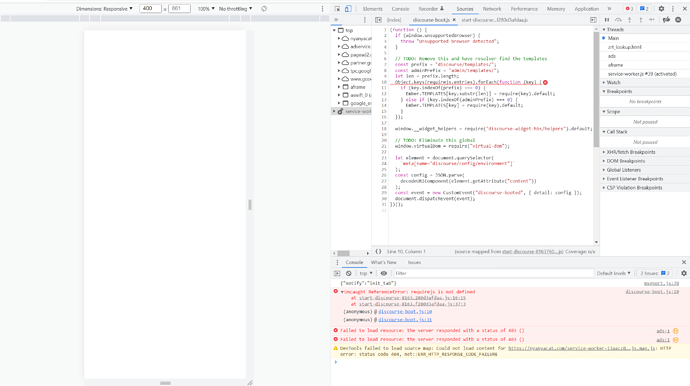Click Step out of current function
The height and width of the screenshot is (386, 690).
click(x=641, y=20)
